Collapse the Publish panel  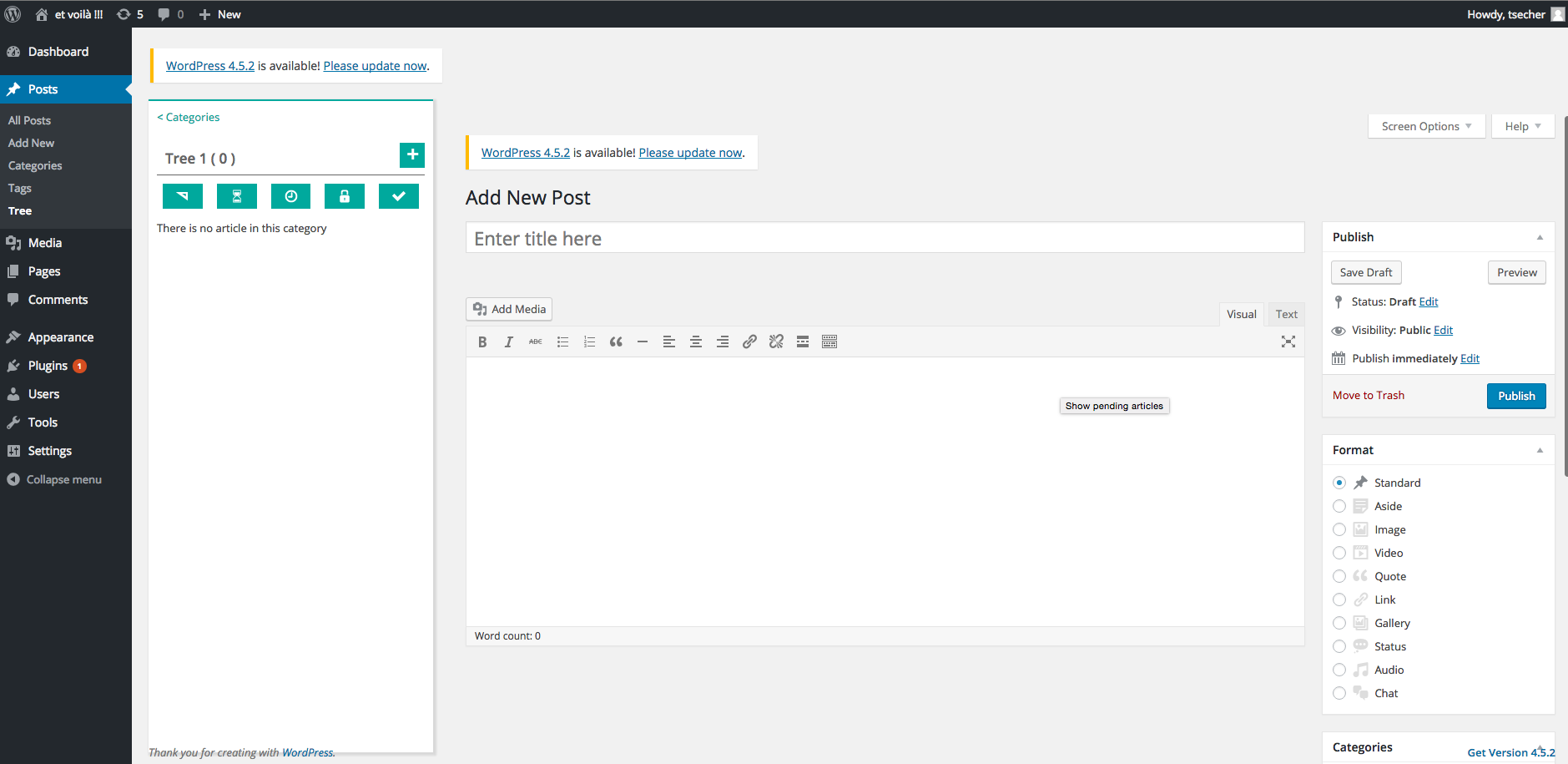[1540, 237]
